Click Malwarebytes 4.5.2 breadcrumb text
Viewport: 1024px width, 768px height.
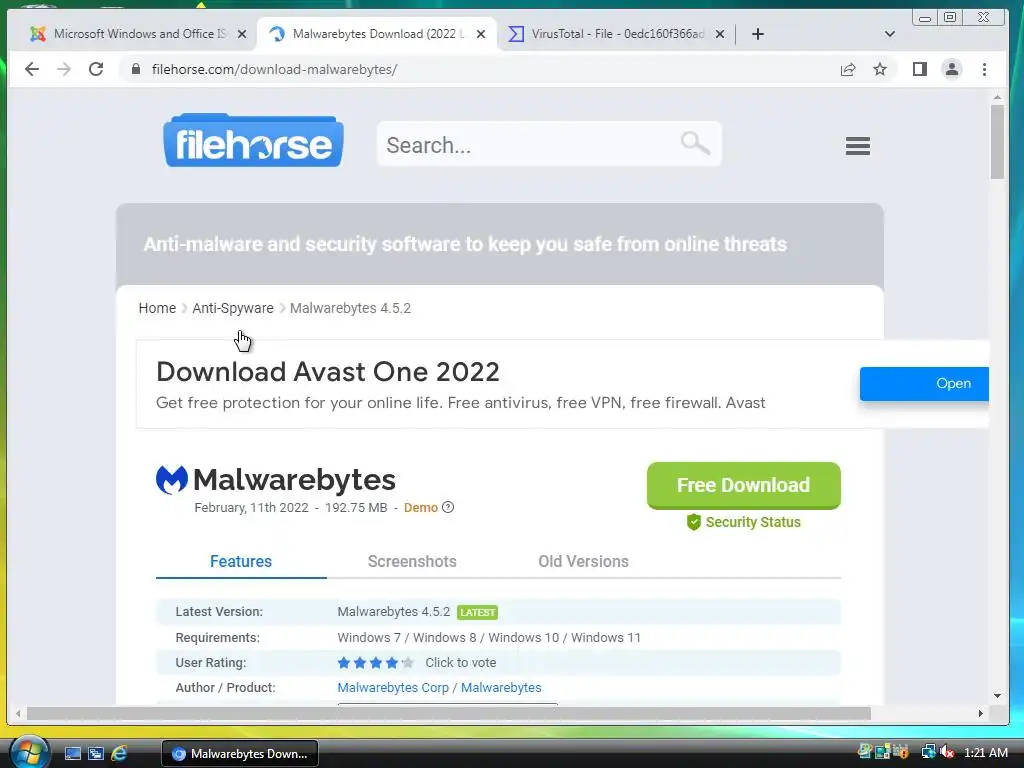point(350,308)
